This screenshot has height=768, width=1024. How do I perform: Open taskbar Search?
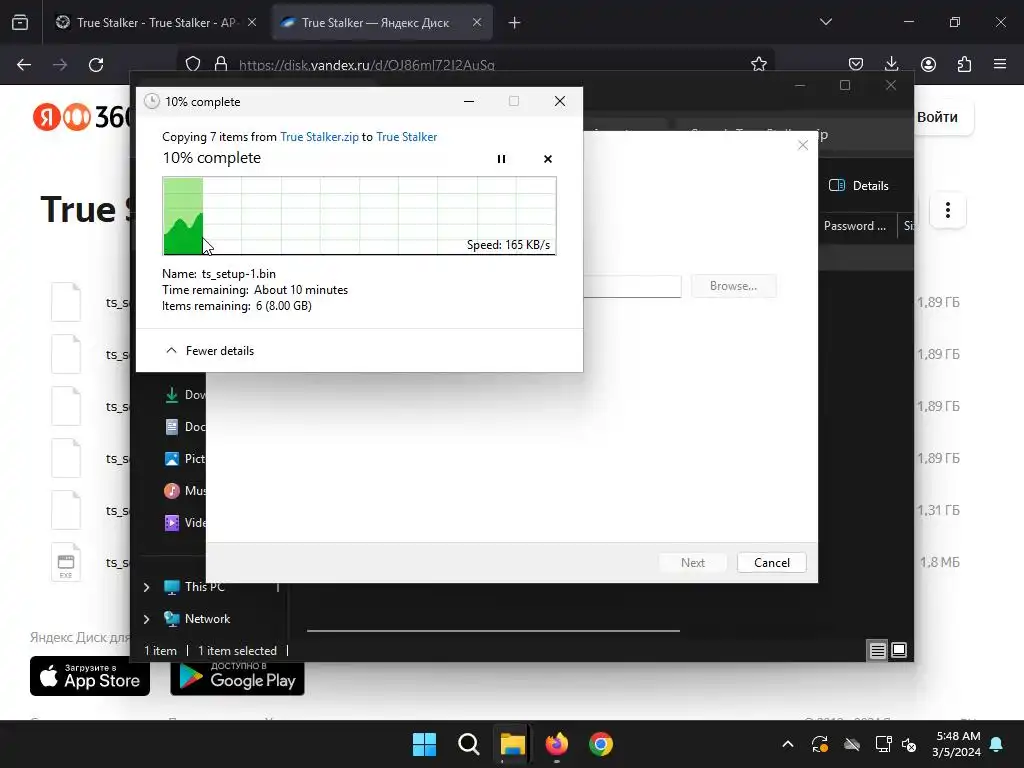[x=468, y=744]
